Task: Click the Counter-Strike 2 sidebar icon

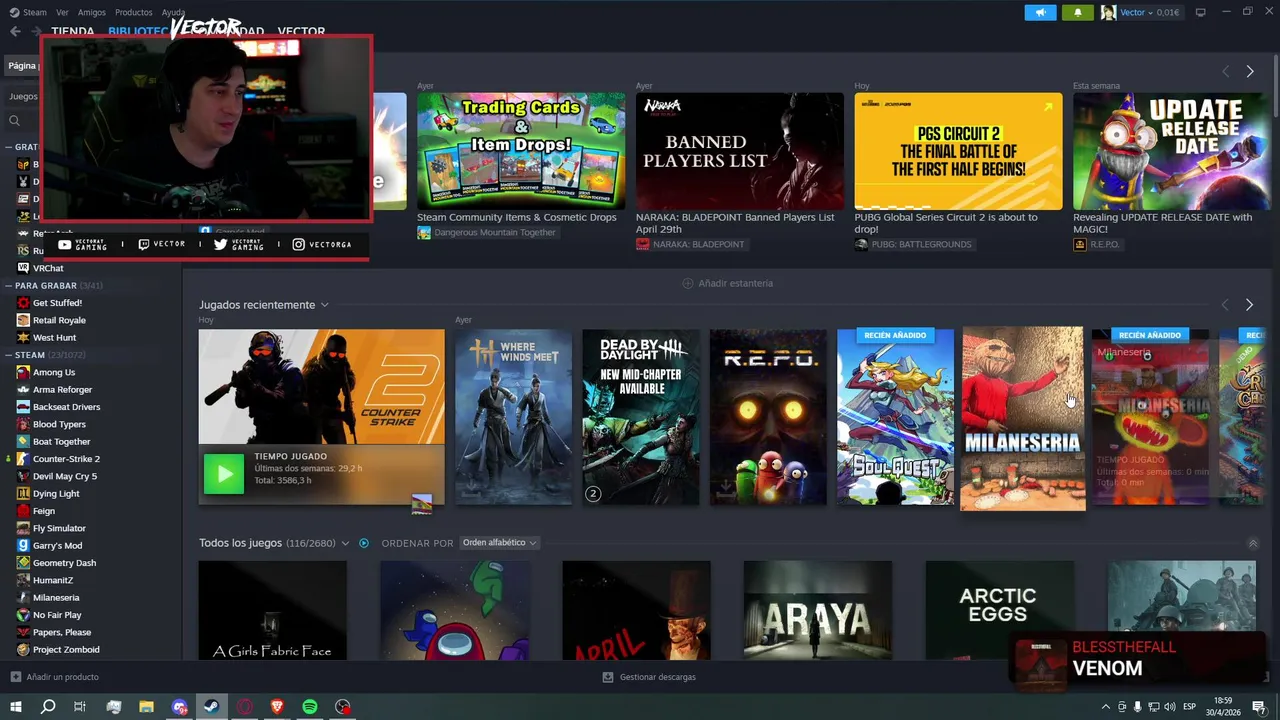Action: click(23, 458)
